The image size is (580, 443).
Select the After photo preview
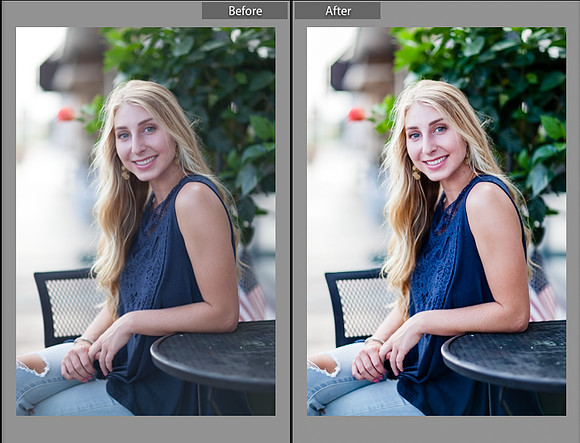tap(436, 221)
